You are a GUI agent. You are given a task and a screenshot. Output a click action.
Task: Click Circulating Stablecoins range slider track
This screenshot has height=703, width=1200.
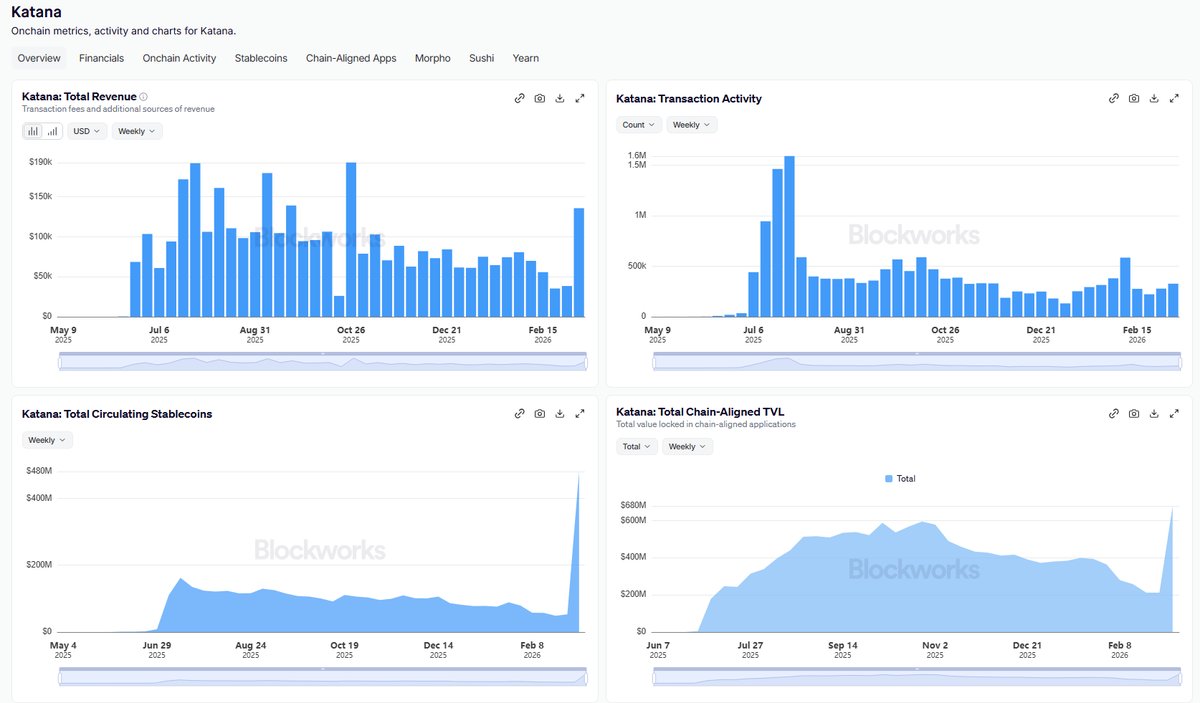(322, 678)
